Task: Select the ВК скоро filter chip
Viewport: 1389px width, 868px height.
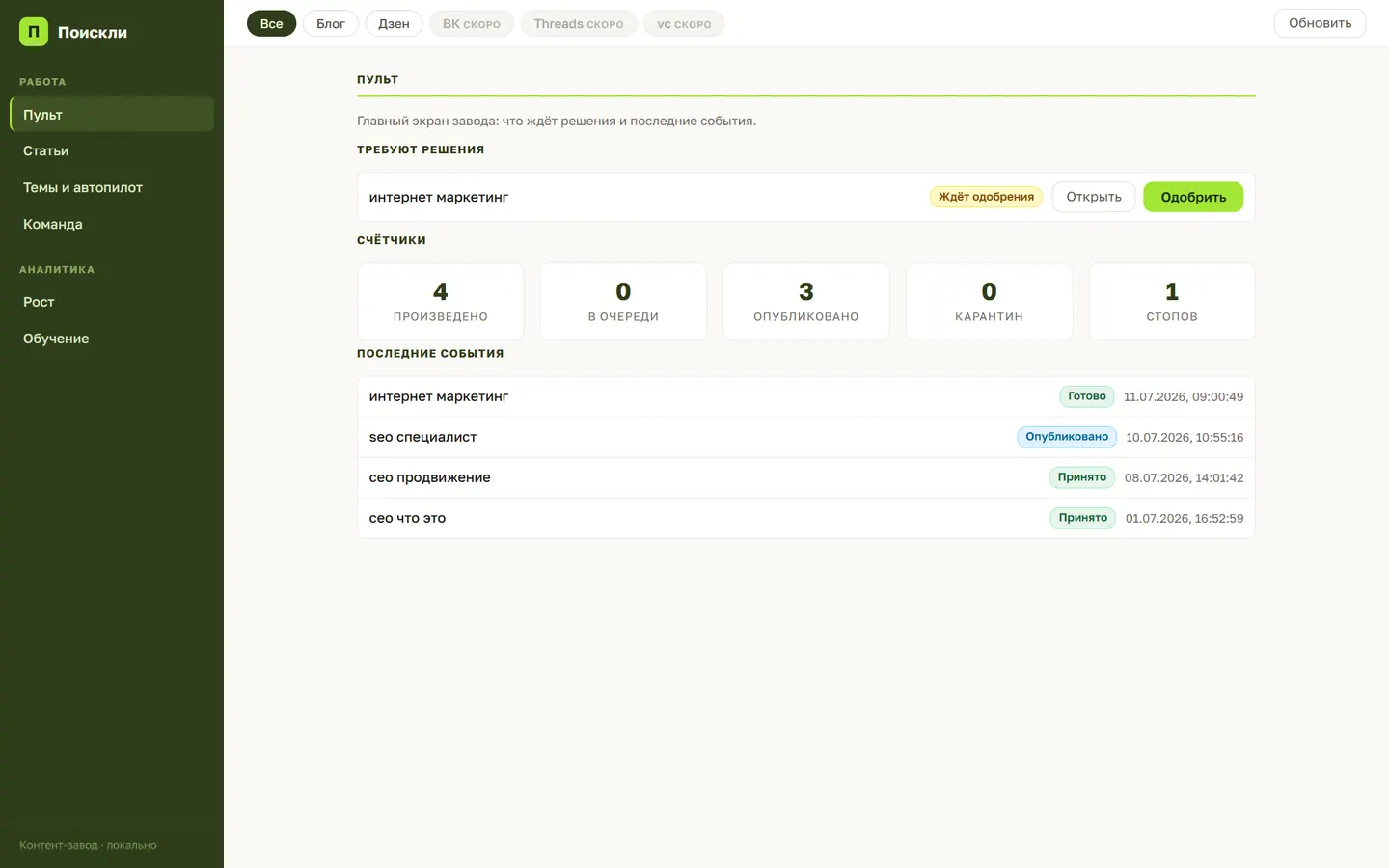Action: point(472,23)
